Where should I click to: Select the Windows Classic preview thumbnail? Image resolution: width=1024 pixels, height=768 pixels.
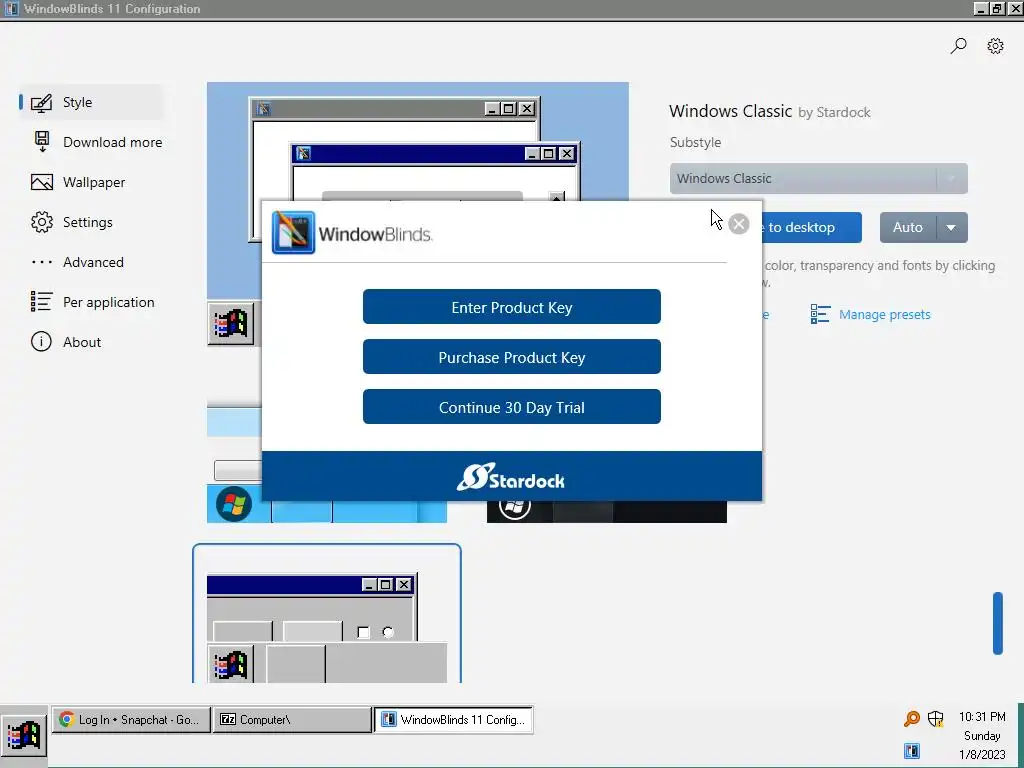(418, 141)
